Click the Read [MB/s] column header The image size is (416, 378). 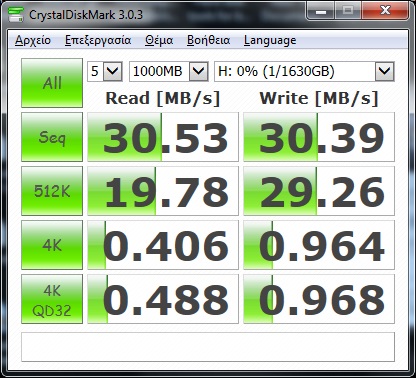[x=163, y=99]
